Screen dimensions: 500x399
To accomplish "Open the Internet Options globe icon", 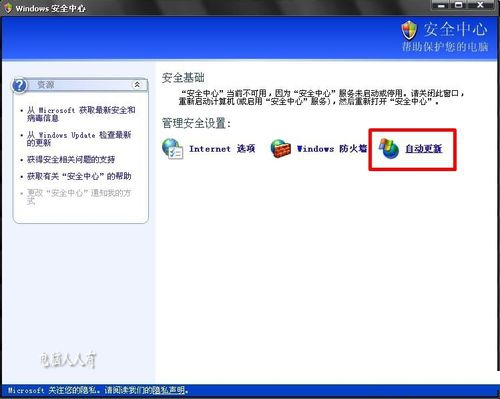I will pos(172,149).
